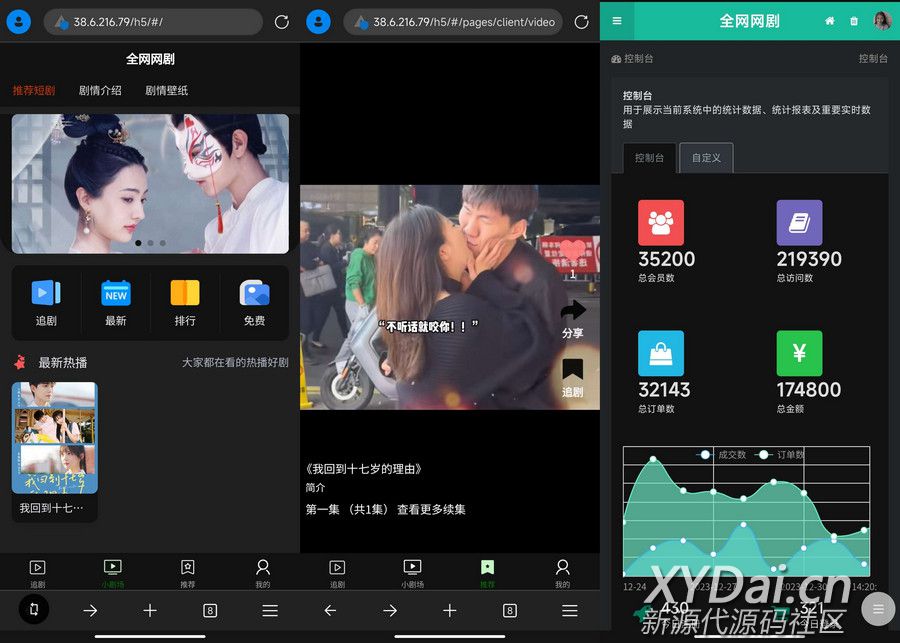Expand the floating round menu button

click(878, 608)
